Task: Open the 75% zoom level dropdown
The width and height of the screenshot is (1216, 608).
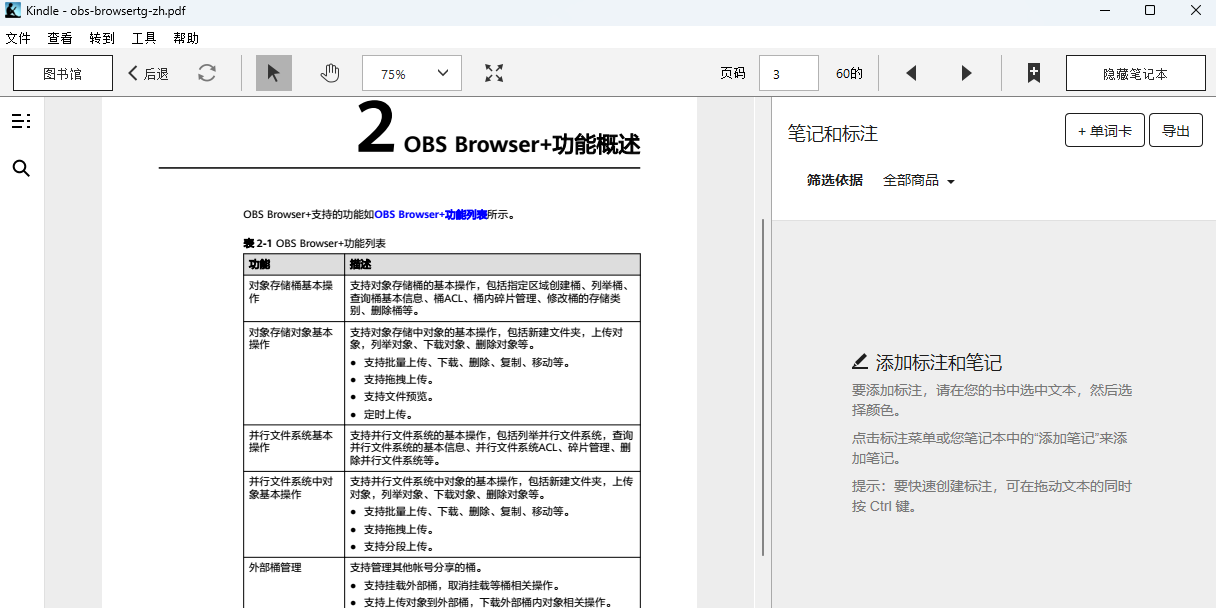Action: [411, 72]
